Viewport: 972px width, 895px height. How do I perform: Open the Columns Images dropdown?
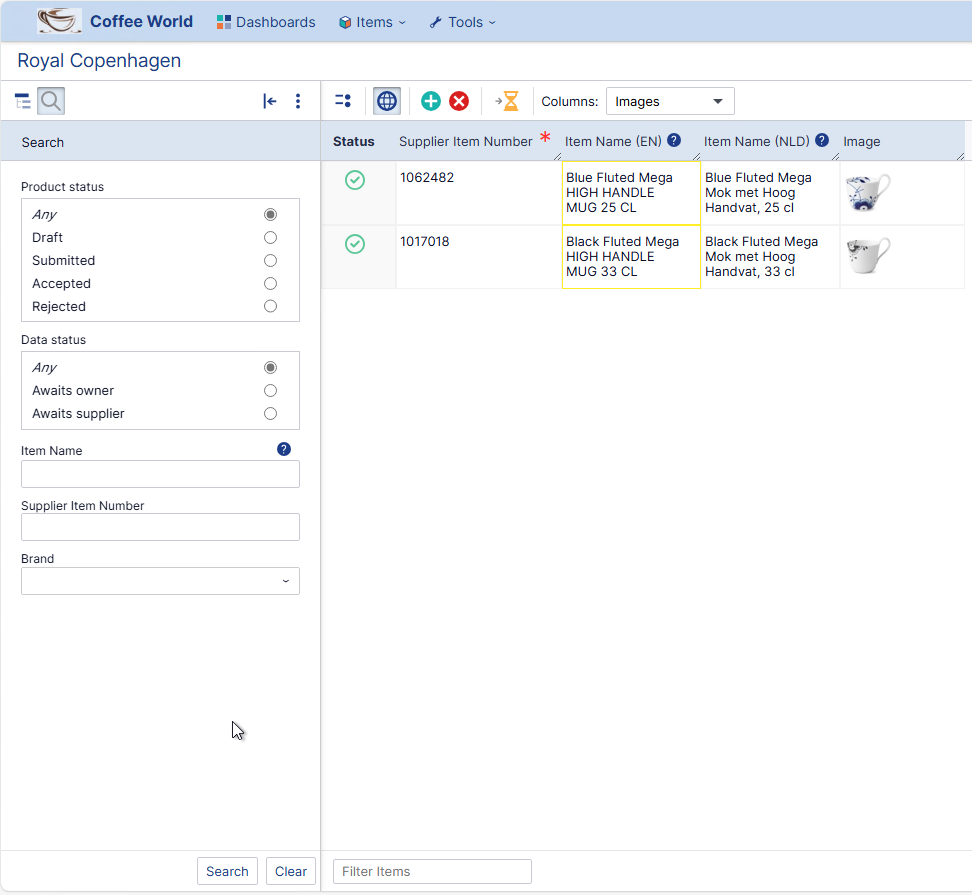[x=670, y=102]
